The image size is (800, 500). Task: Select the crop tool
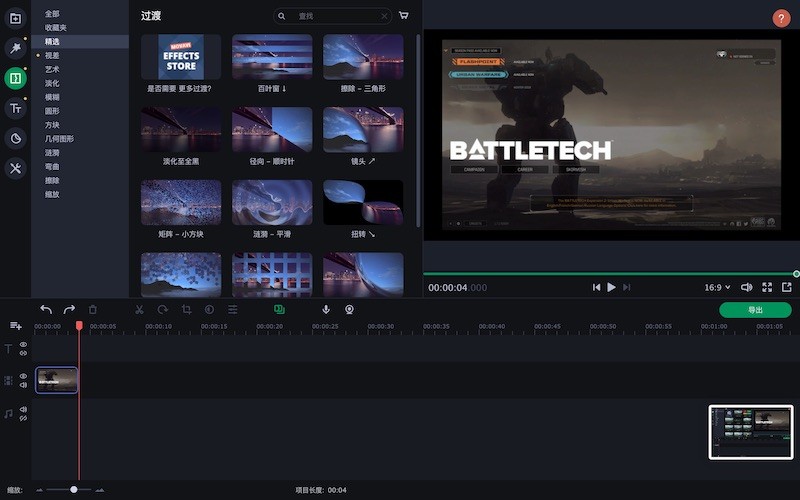pyautogui.click(x=186, y=309)
